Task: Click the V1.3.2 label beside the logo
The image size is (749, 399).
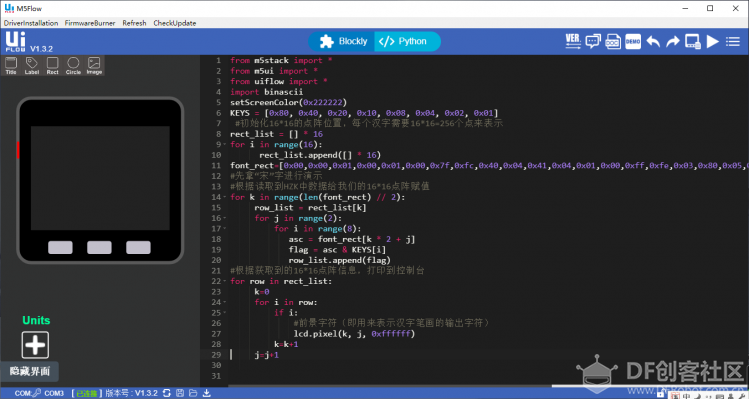Action: (x=42, y=49)
